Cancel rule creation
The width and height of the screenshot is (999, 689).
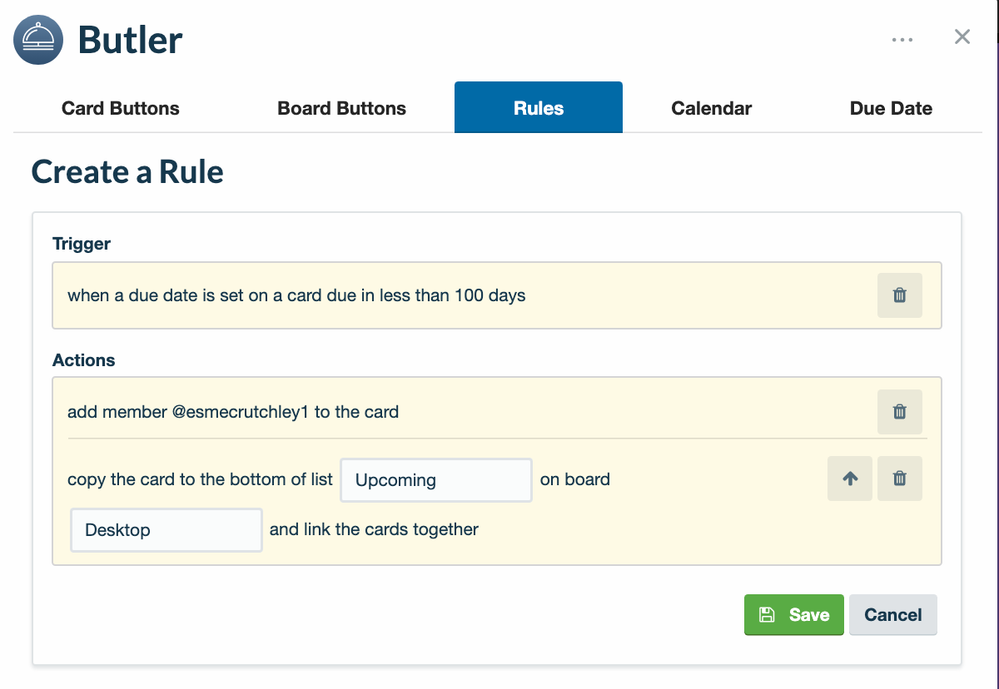coord(893,614)
